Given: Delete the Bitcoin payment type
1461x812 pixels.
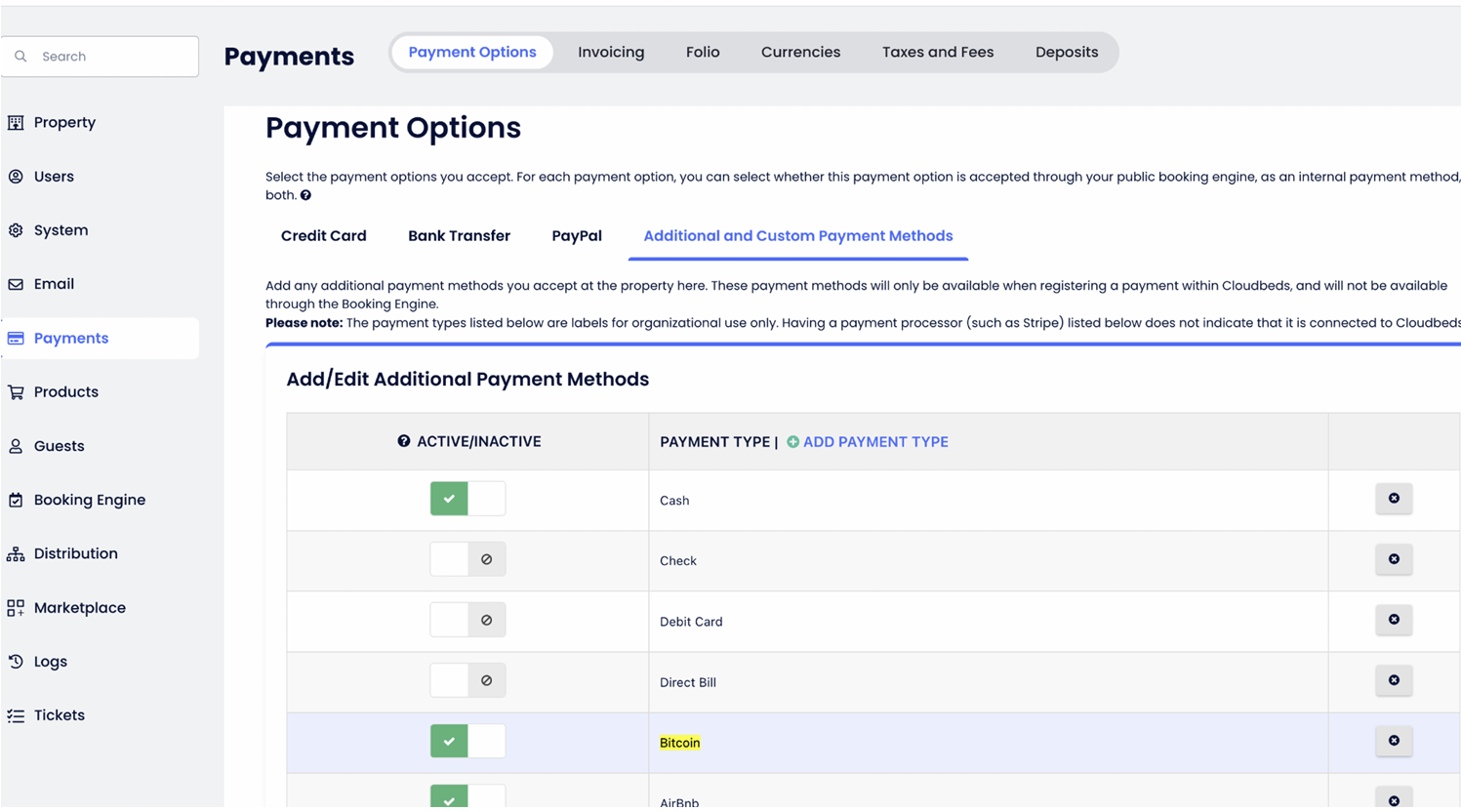Looking at the screenshot, I should [x=1393, y=741].
